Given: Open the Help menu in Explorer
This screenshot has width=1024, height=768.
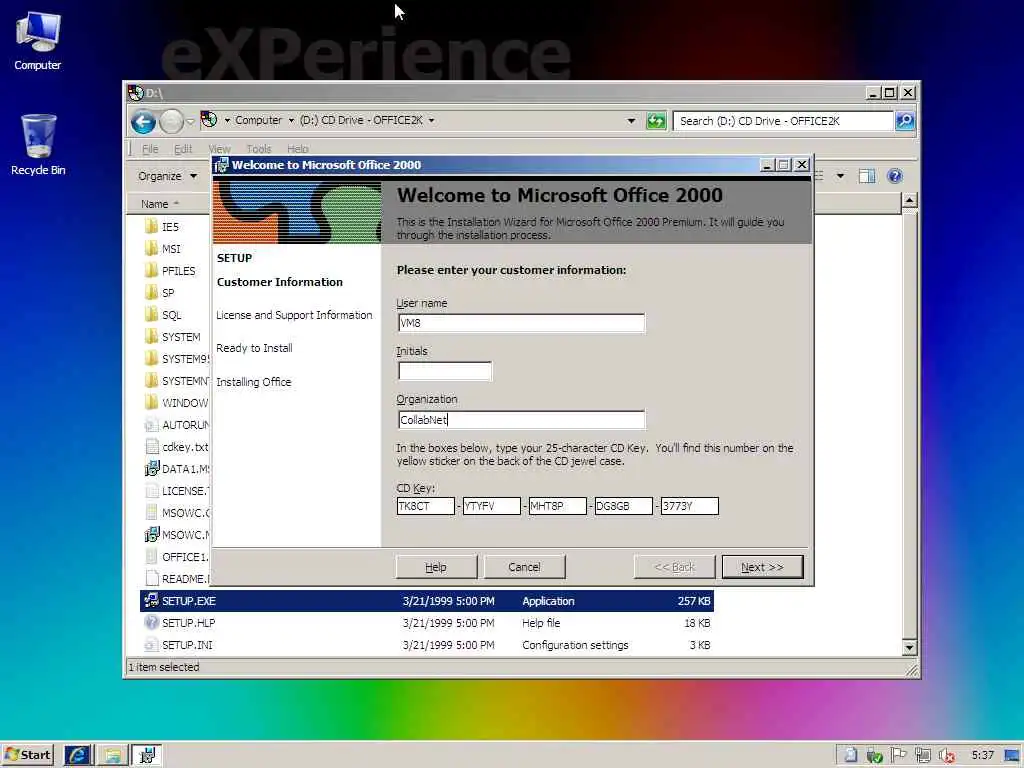Looking at the screenshot, I should coord(297,149).
